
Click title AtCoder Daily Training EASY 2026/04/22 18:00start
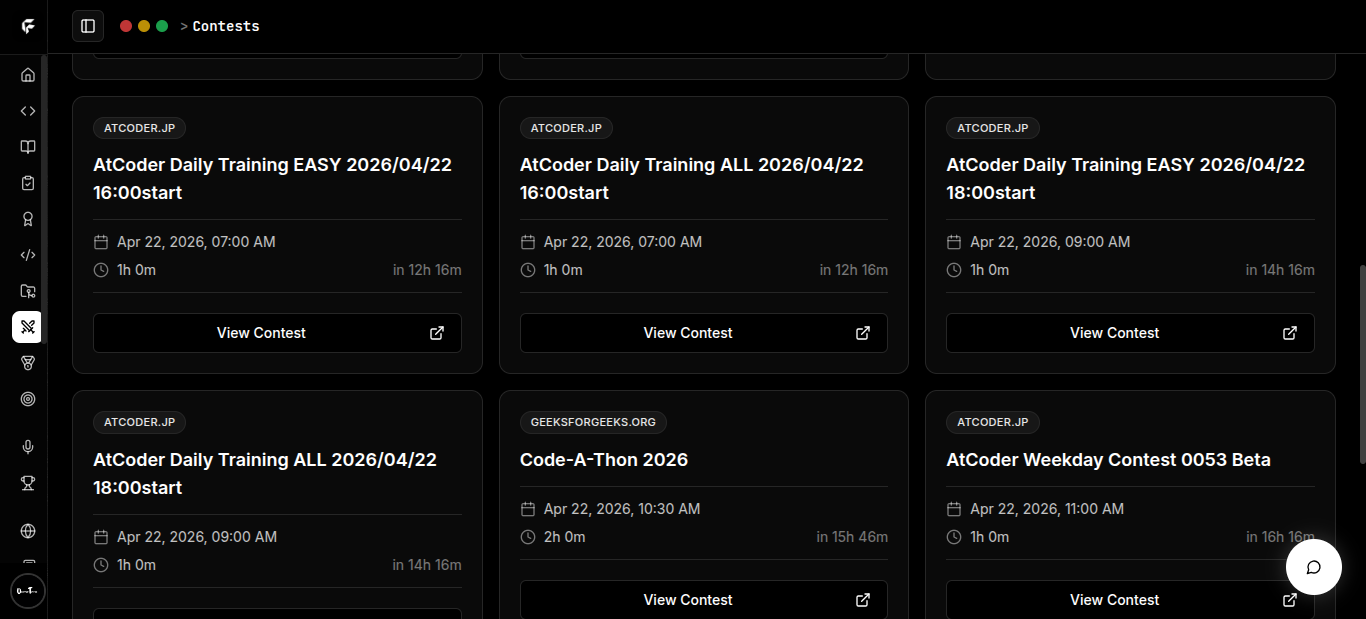pyautogui.click(x=1126, y=178)
